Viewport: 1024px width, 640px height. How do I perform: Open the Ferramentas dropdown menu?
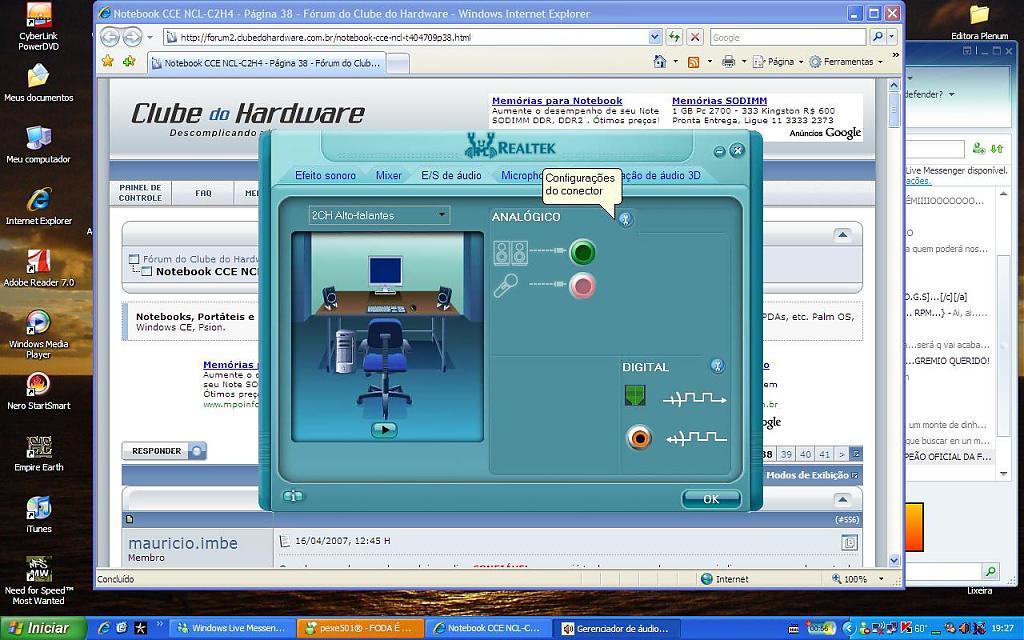click(846, 62)
